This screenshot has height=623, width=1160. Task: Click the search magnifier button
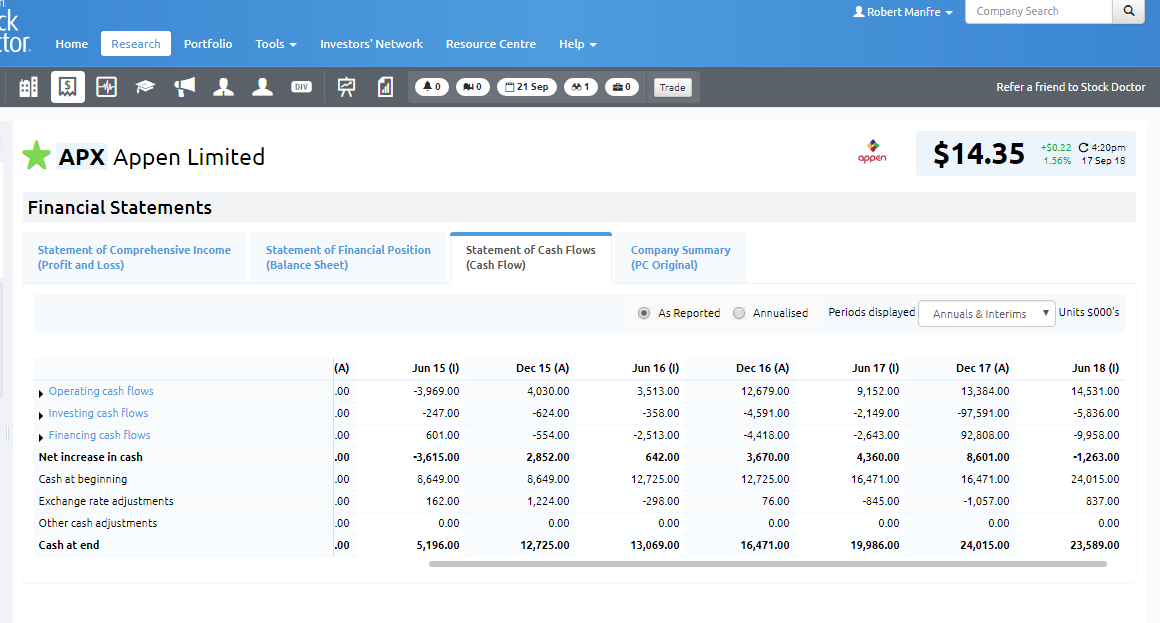[1129, 11]
